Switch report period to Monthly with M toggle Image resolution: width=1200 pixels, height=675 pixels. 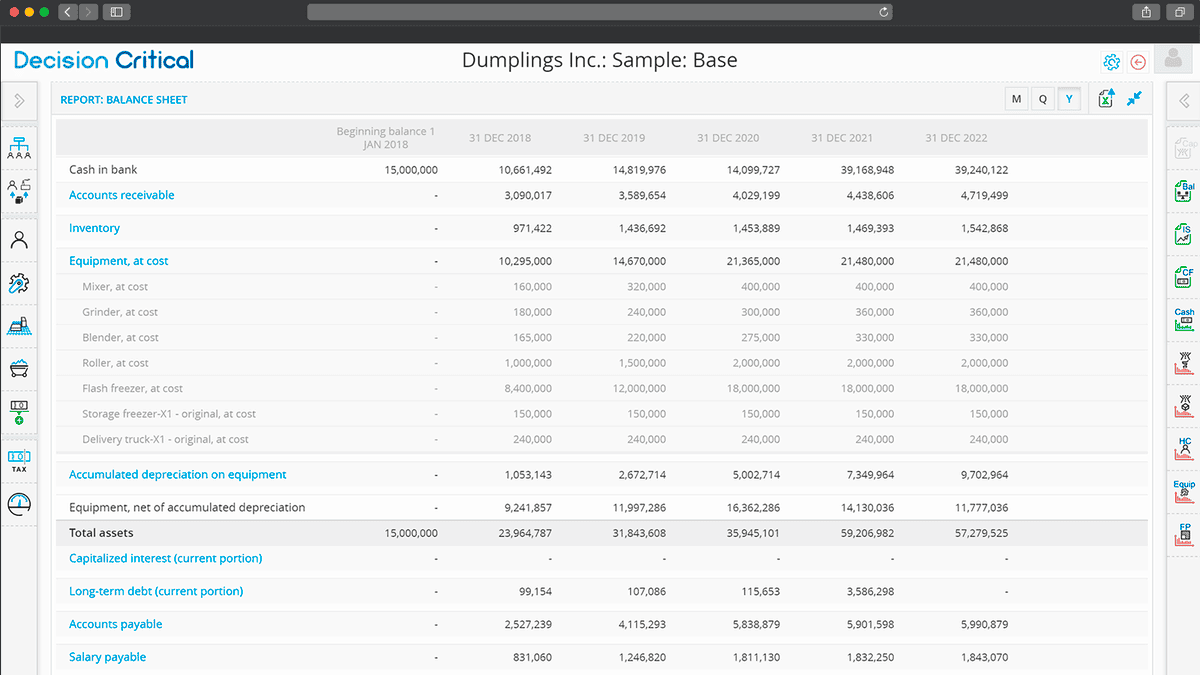coord(1016,98)
